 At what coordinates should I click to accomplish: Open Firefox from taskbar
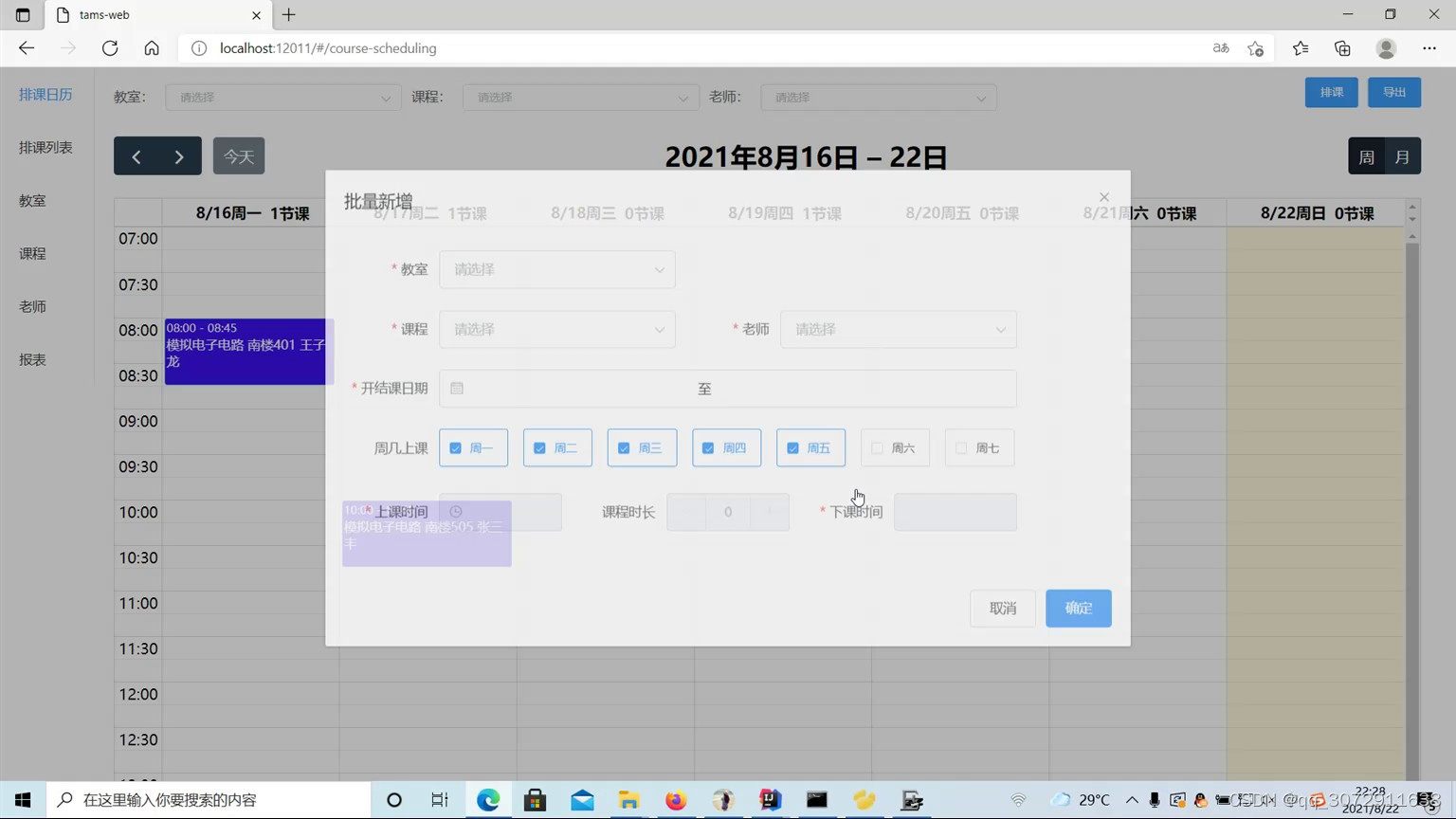676,800
